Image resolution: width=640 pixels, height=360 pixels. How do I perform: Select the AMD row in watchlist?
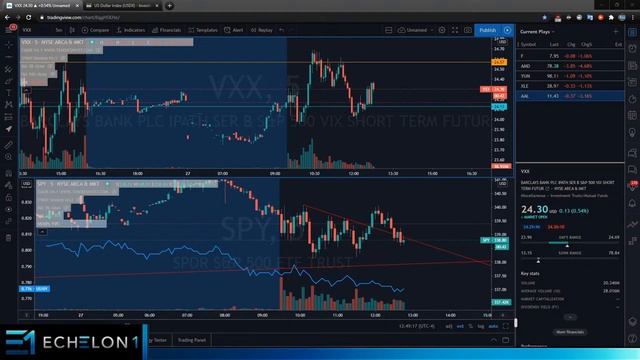tap(570, 66)
